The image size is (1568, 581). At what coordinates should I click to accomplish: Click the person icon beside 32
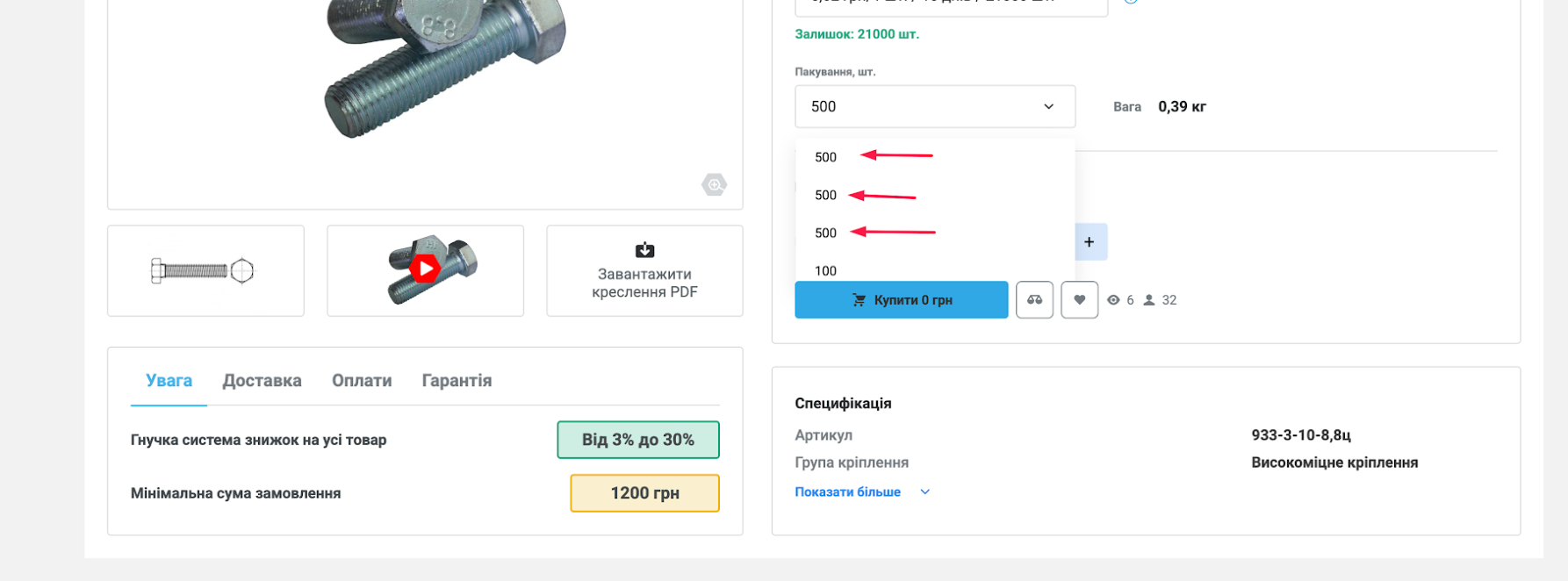pos(1149,300)
